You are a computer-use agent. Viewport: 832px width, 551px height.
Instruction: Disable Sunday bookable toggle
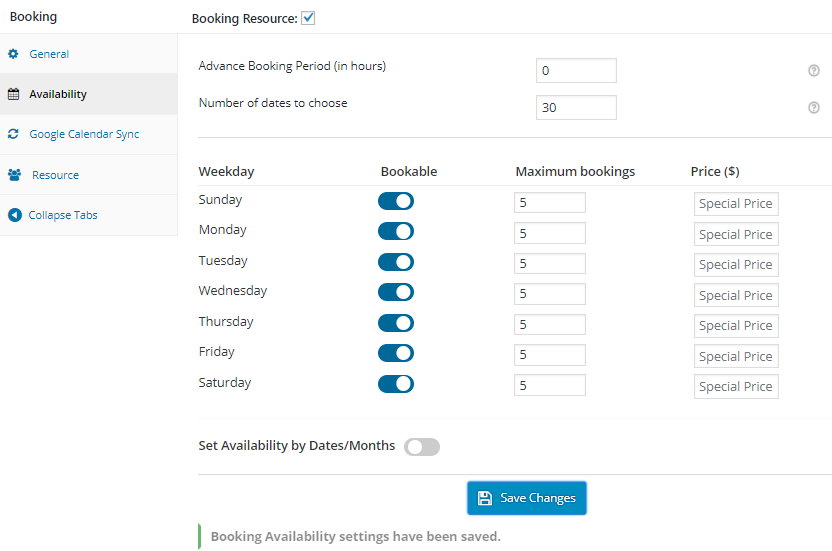point(396,201)
